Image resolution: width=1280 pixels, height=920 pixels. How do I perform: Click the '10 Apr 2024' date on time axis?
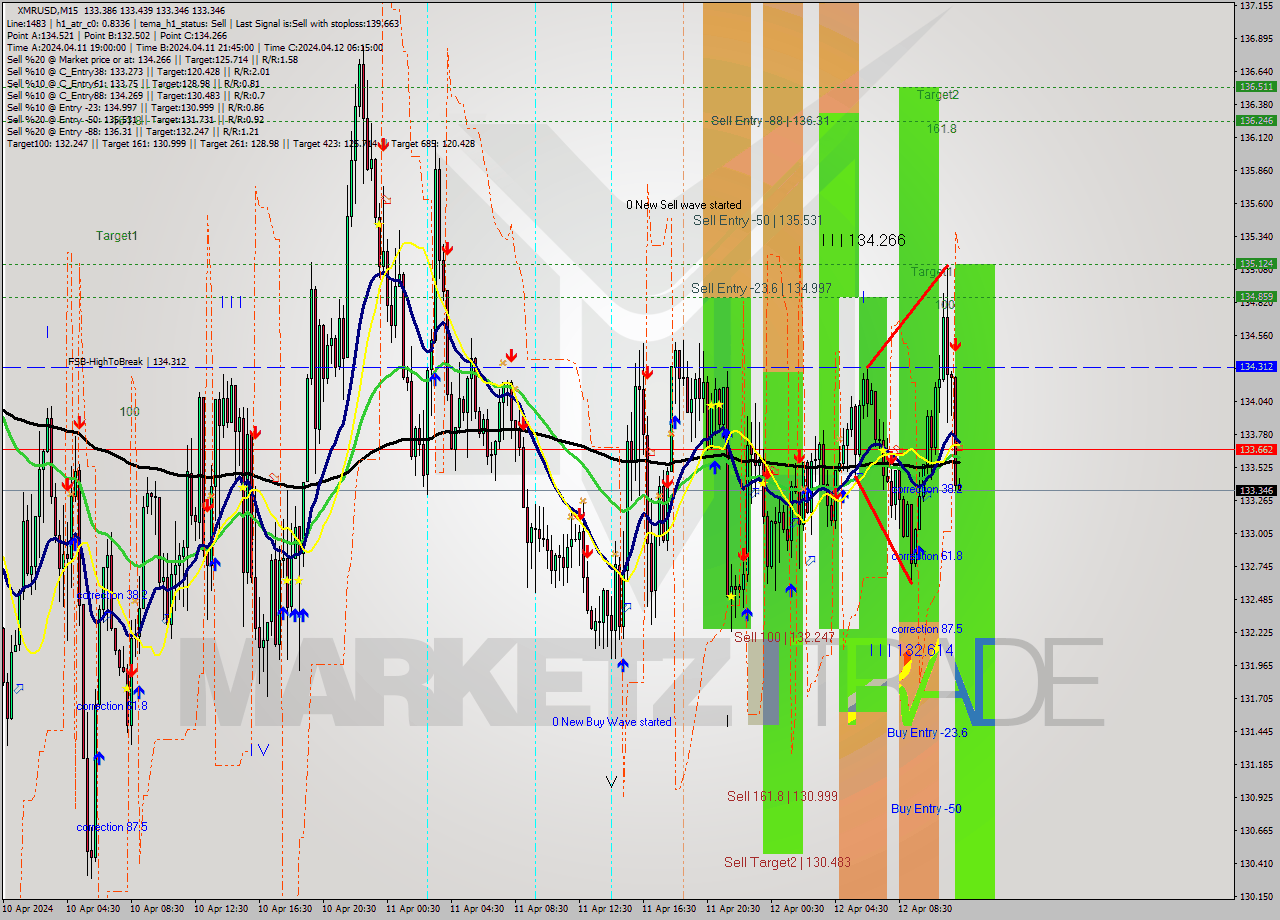(x=29, y=909)
